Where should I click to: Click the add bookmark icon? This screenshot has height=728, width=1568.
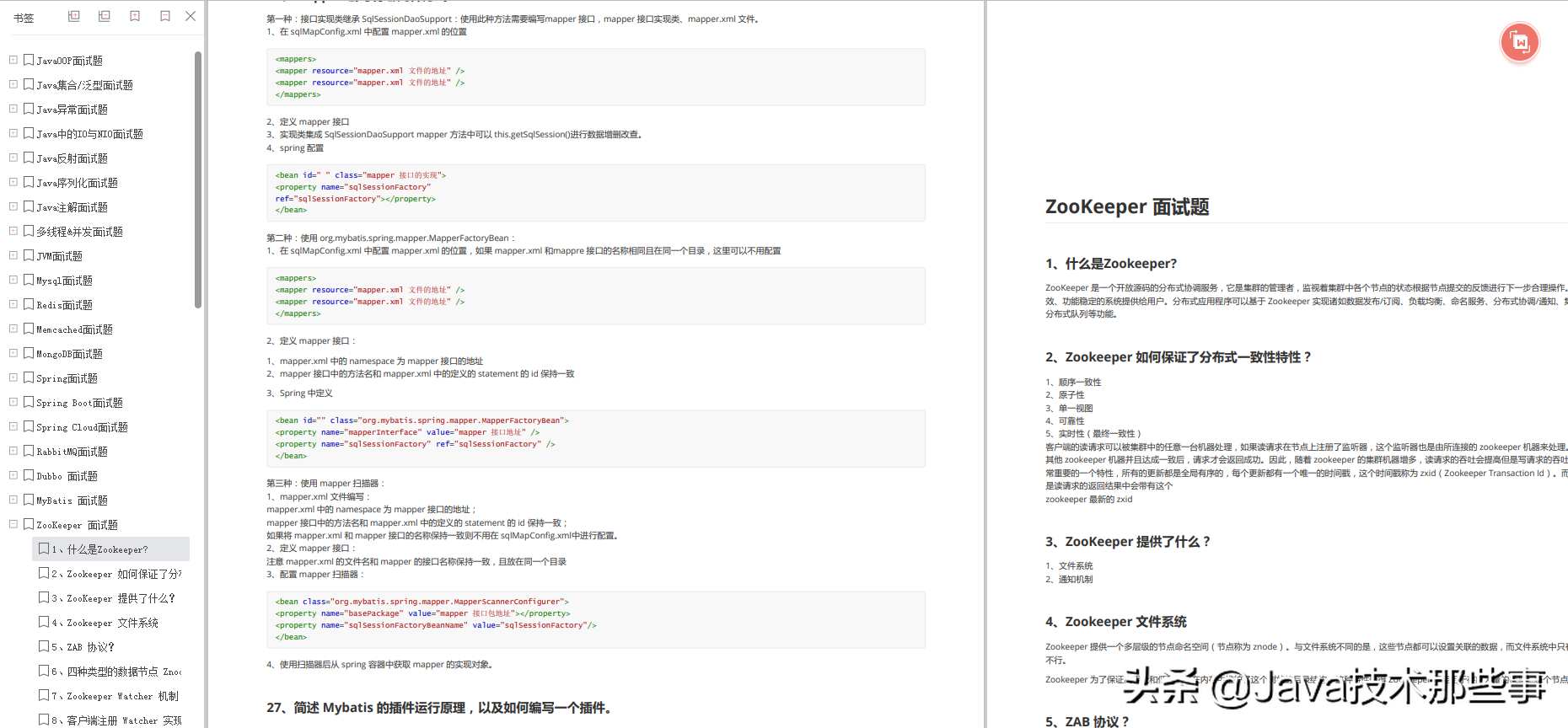pyautogui.click(x=135, y=16)
